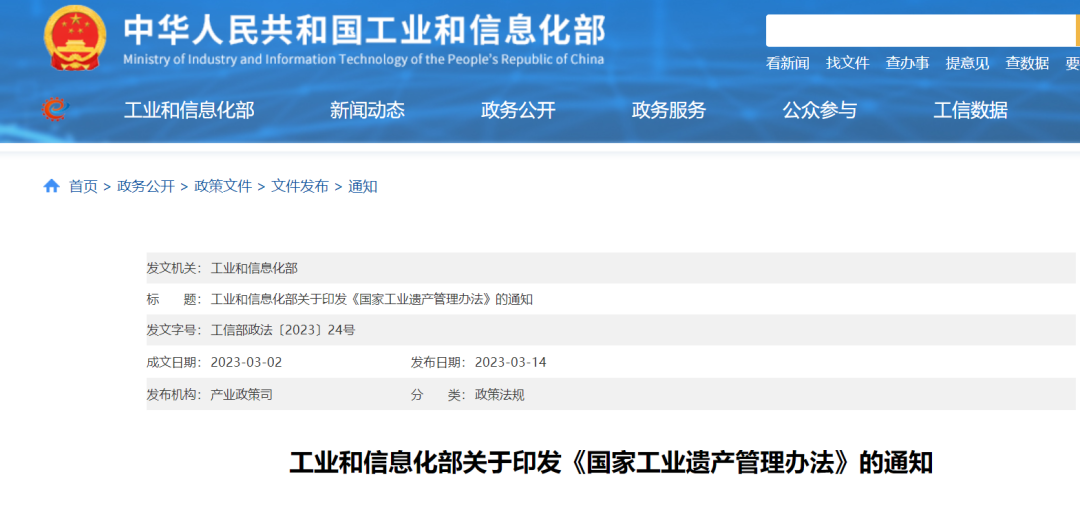The image size is (1080, 514).
Task: Open the 看新闻 quick link
Action: click(787, 63)
